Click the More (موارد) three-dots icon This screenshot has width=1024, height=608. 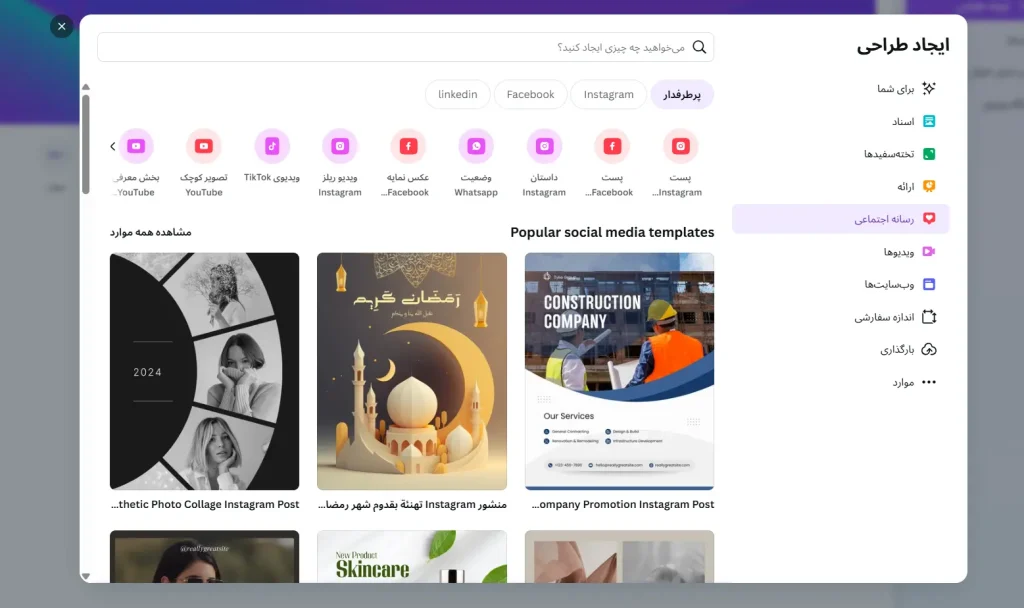pyautogui.click(x=929, y=382)
